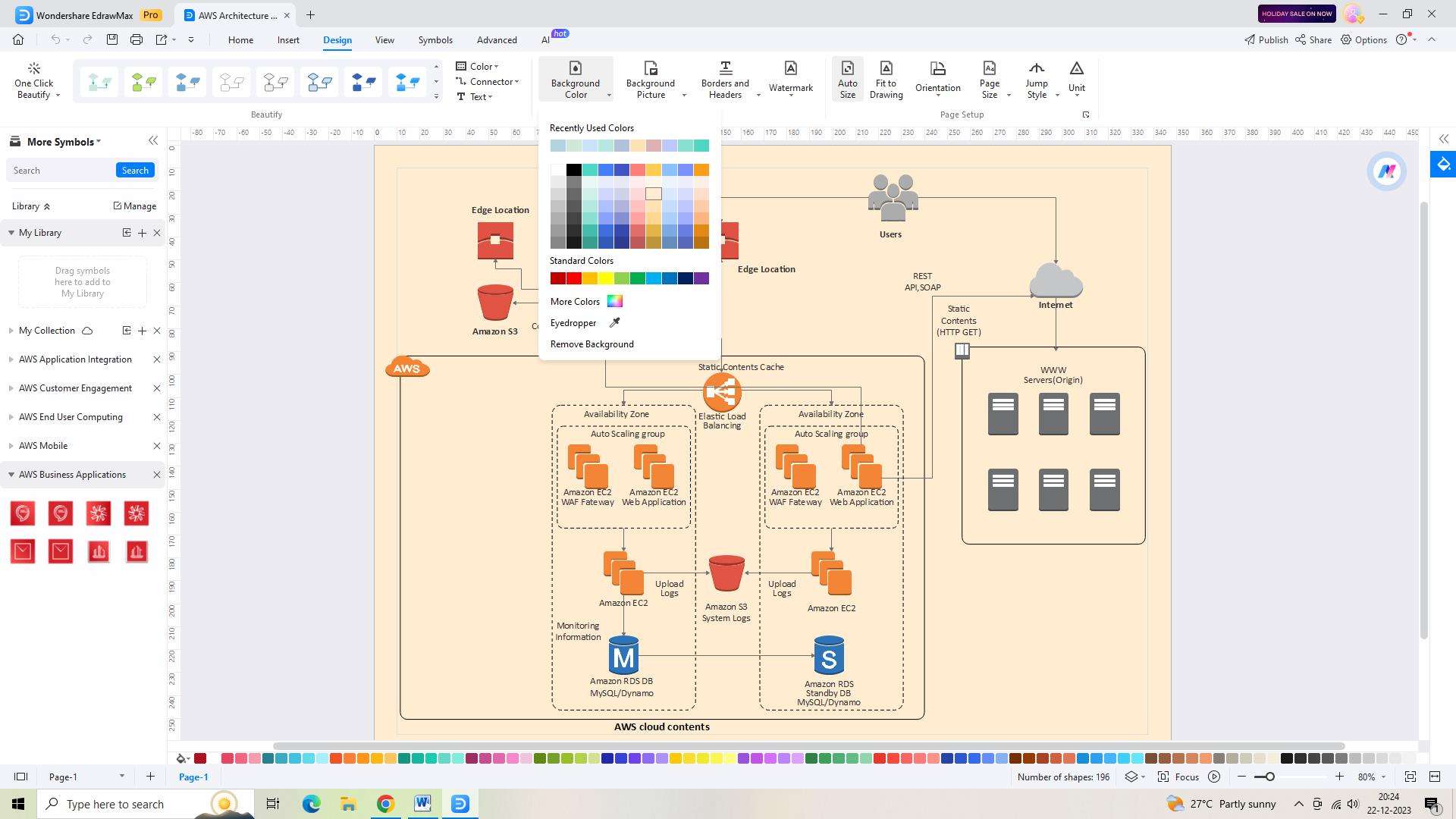Open Text style dropdown
Screen dimensions: 1456x819
[475, 97]
